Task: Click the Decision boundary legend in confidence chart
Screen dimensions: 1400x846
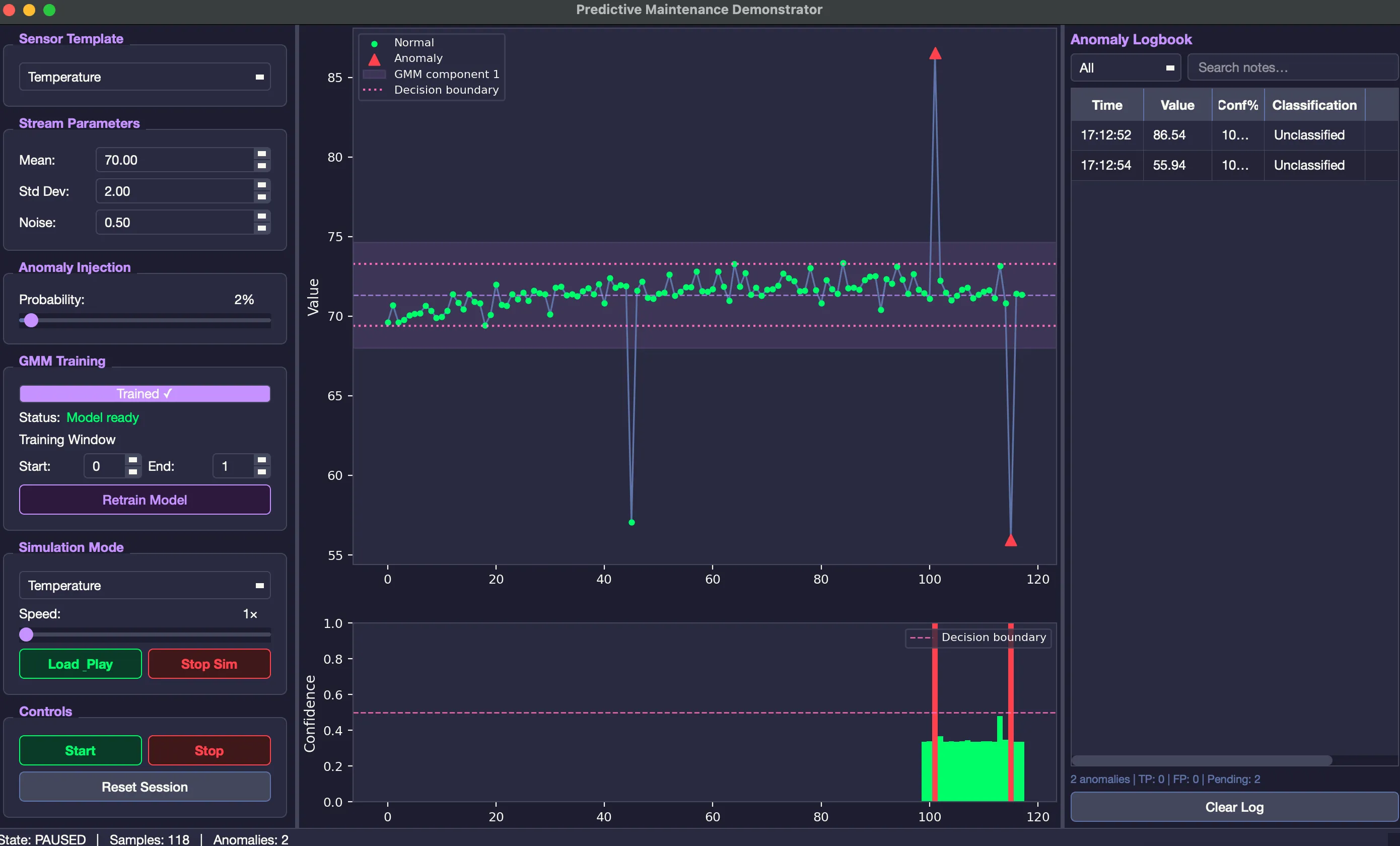Action: coord(977,638)
